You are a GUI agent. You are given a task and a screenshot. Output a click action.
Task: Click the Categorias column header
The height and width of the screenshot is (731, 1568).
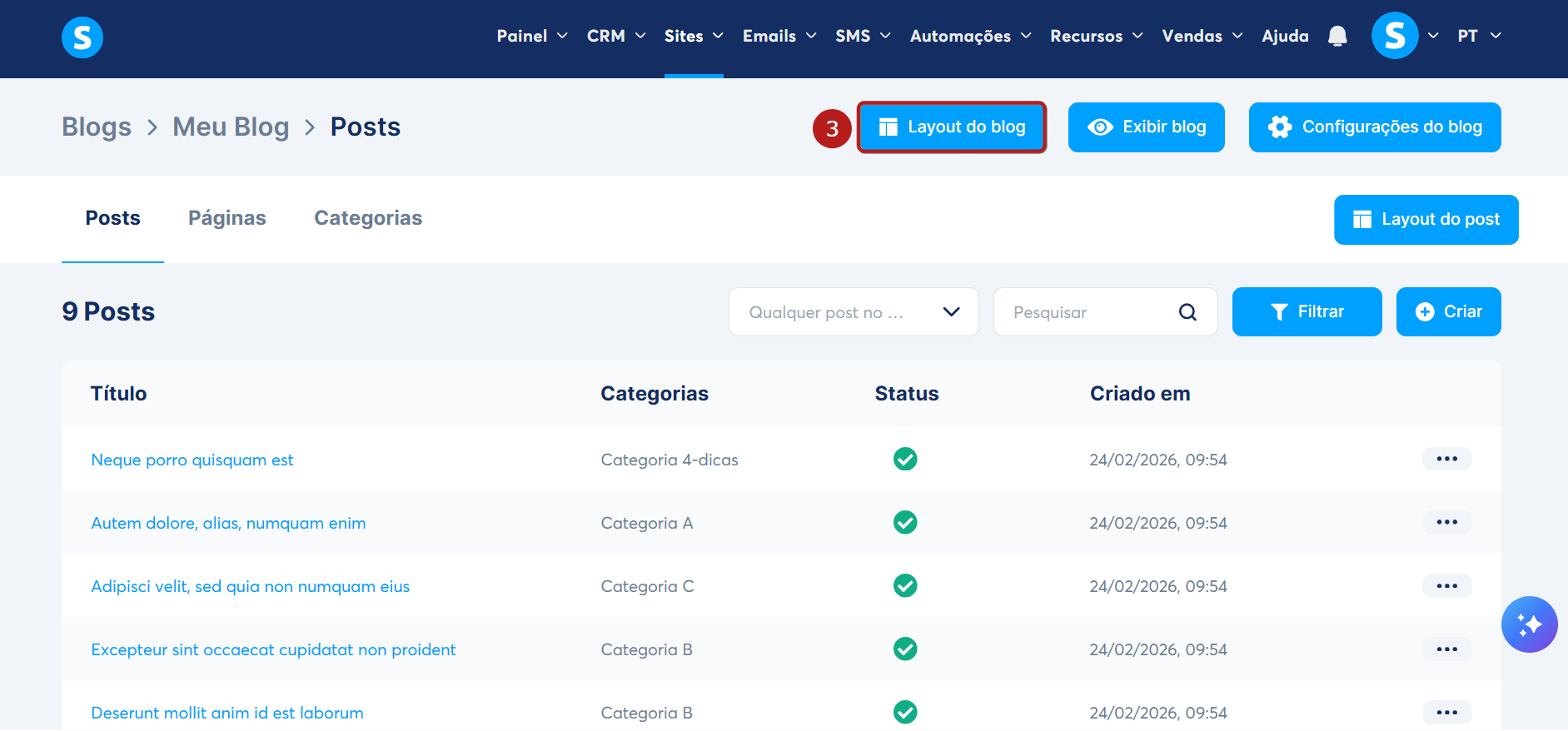pyautogui.click(x=655, y=394)
